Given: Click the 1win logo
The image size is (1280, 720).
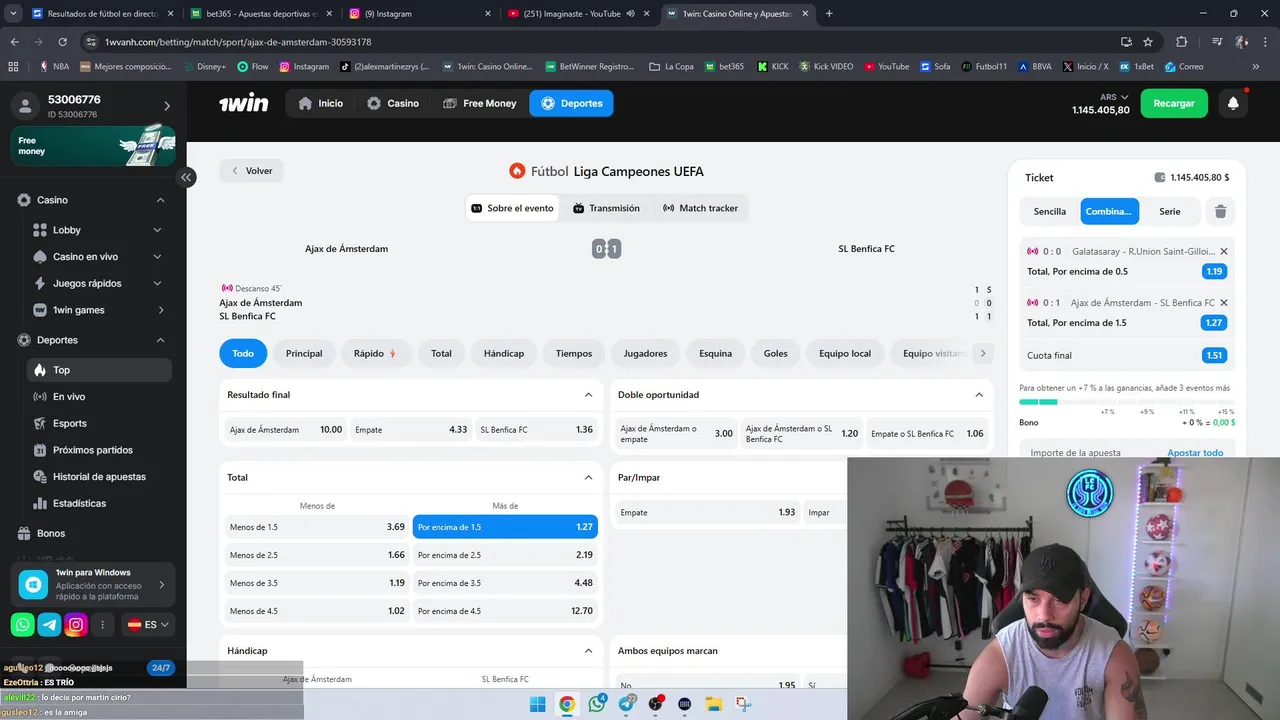Looking at the screenshot, I should point(244,103).
